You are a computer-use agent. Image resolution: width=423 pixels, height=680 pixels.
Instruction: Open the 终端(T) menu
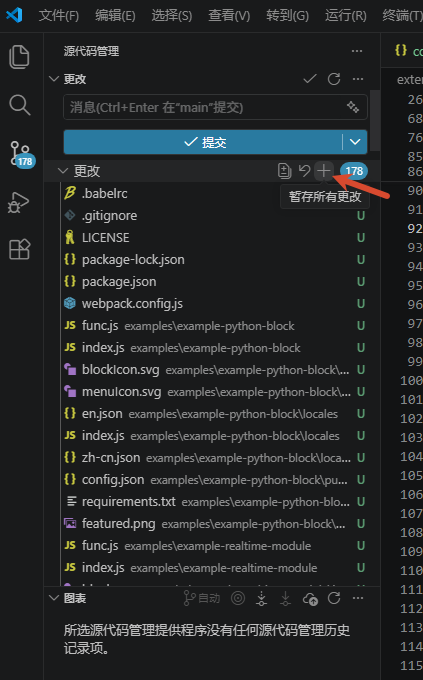pos(402,16)
